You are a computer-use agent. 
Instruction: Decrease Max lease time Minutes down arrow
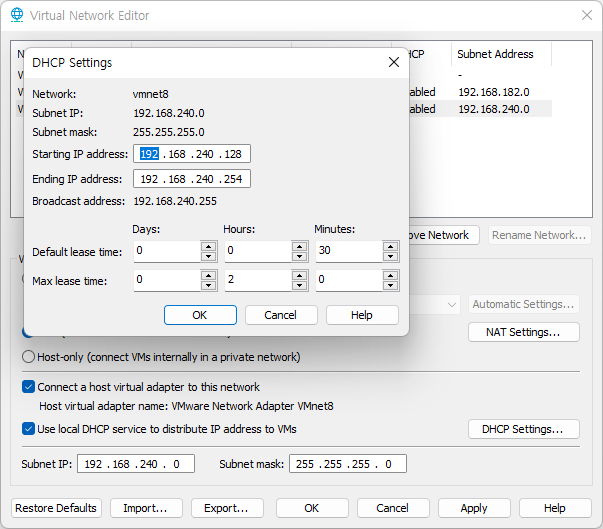click(x=390, y=285)
